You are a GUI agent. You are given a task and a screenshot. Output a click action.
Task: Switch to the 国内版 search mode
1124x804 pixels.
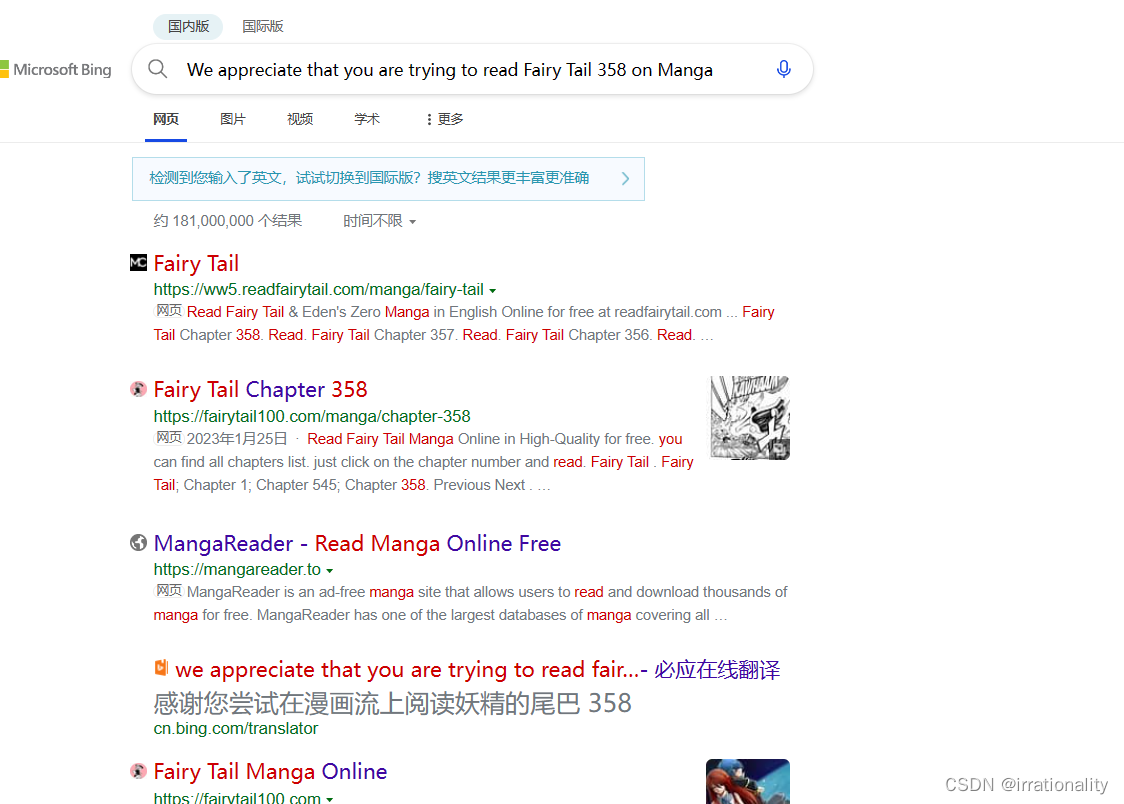pyautogui.click(x=189, y=27)
